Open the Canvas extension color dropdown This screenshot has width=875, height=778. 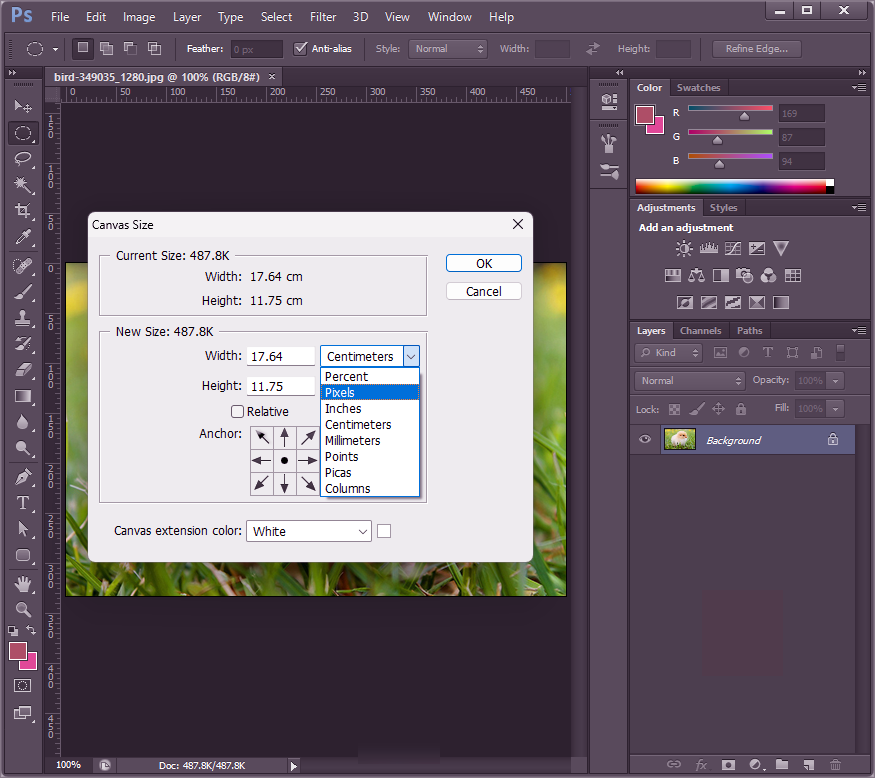coord(308,531)
